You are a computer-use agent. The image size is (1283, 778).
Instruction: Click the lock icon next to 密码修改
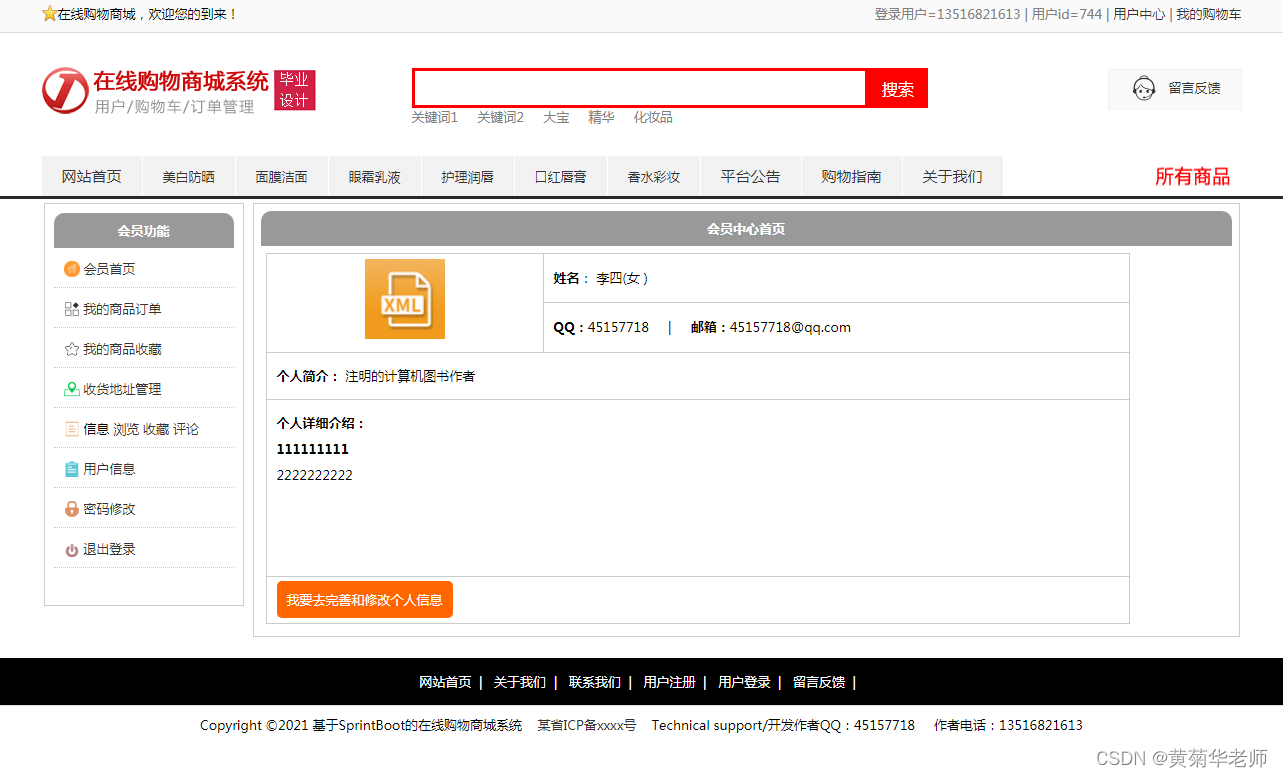71,509
